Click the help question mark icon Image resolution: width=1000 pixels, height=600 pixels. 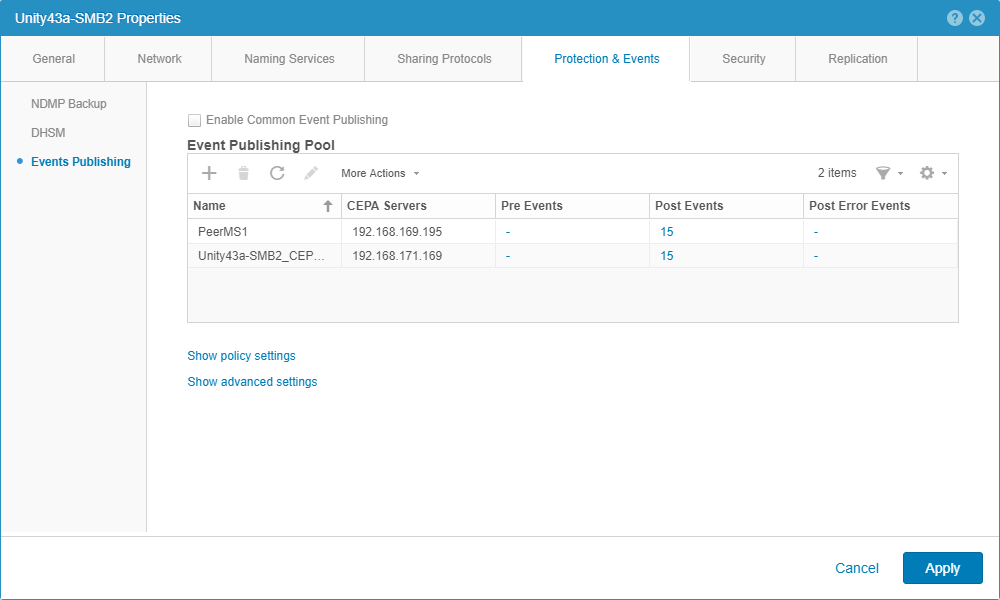point(955,18)
